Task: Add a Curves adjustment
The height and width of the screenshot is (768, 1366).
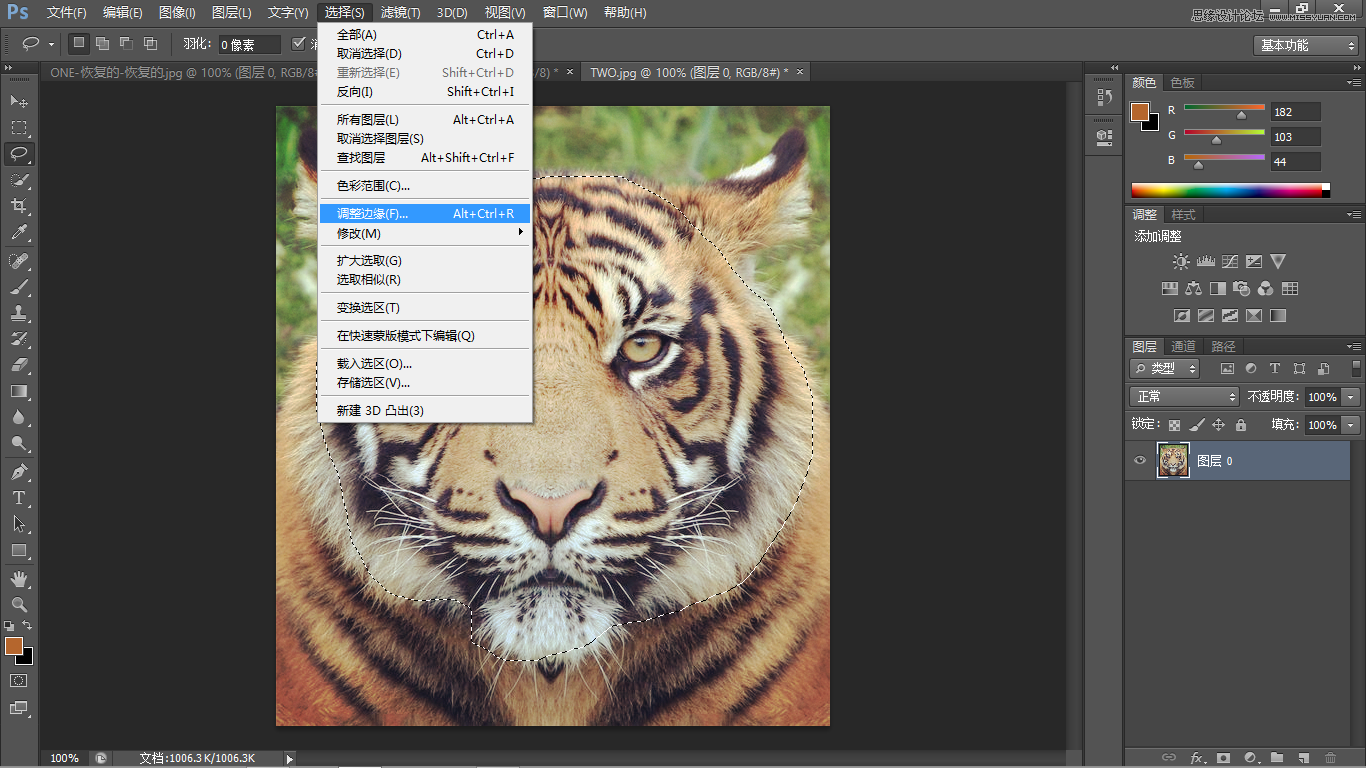Action: [x=1229, y=262]
